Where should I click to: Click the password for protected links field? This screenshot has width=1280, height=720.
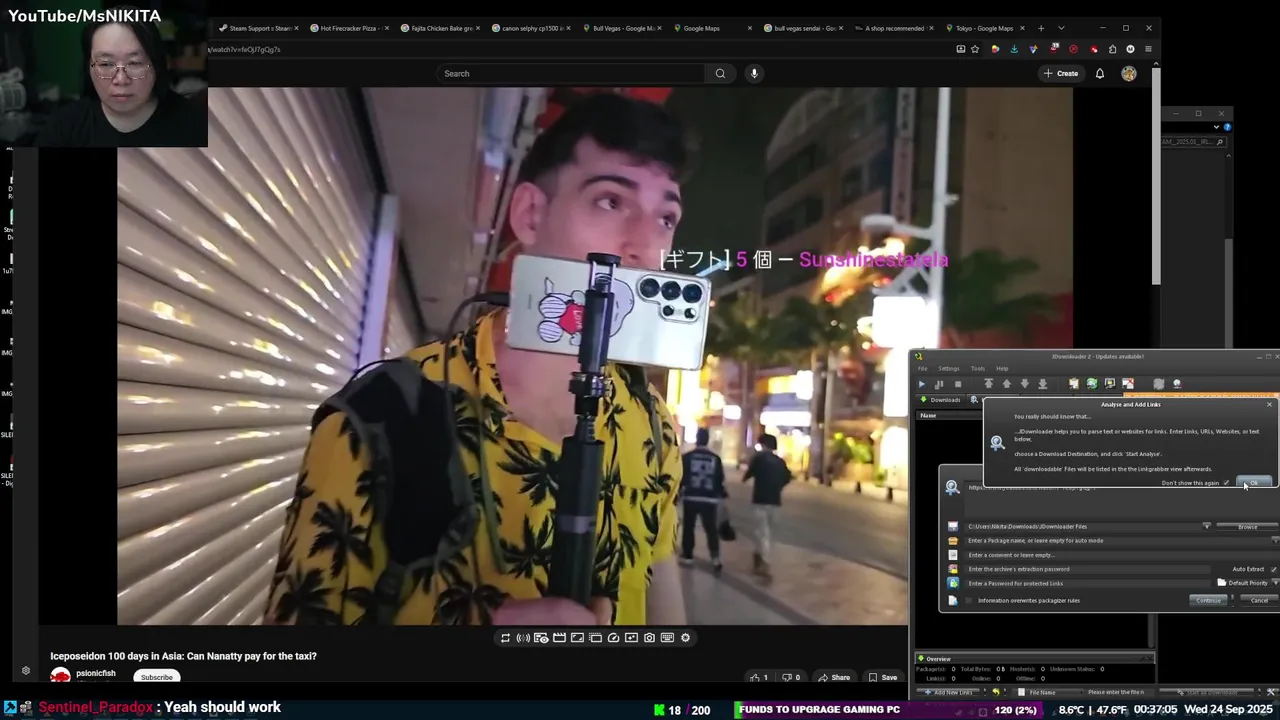(x=1087, y=583)
